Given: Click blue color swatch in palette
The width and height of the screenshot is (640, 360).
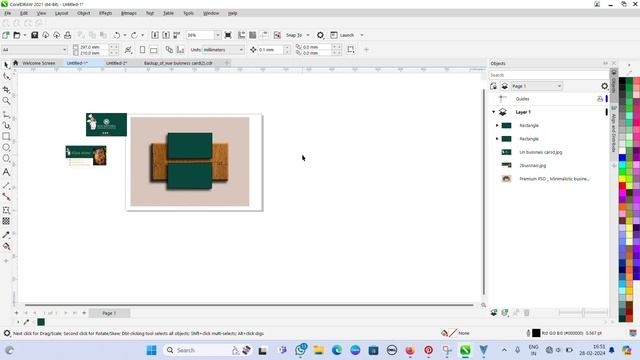Looking at the screenshot, I should coord(622,158).
